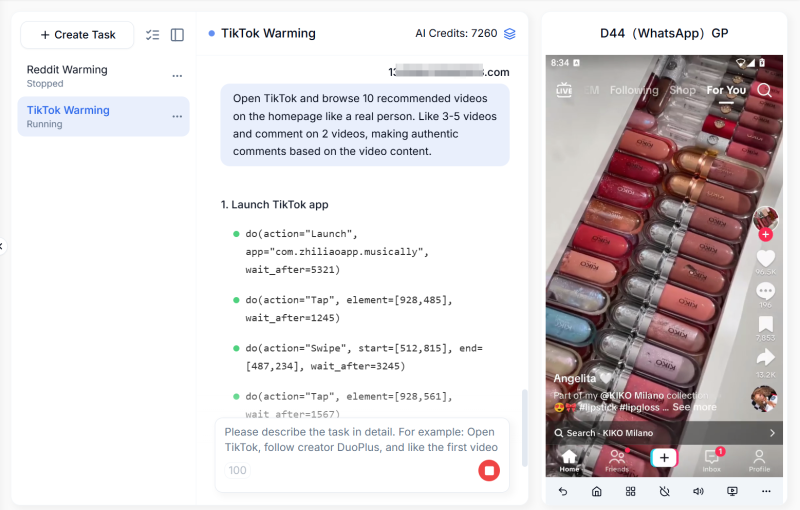Tap the #lipgloss hashtag
800x510 pixels.
pyautogui.click(x=639, y=407)
